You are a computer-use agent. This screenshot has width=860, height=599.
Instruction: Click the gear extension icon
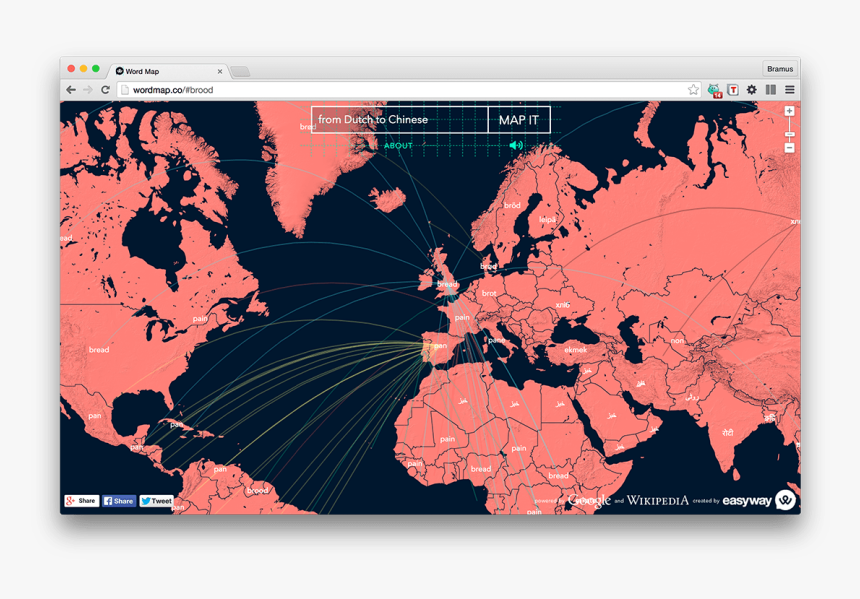[x=752, y=90]
